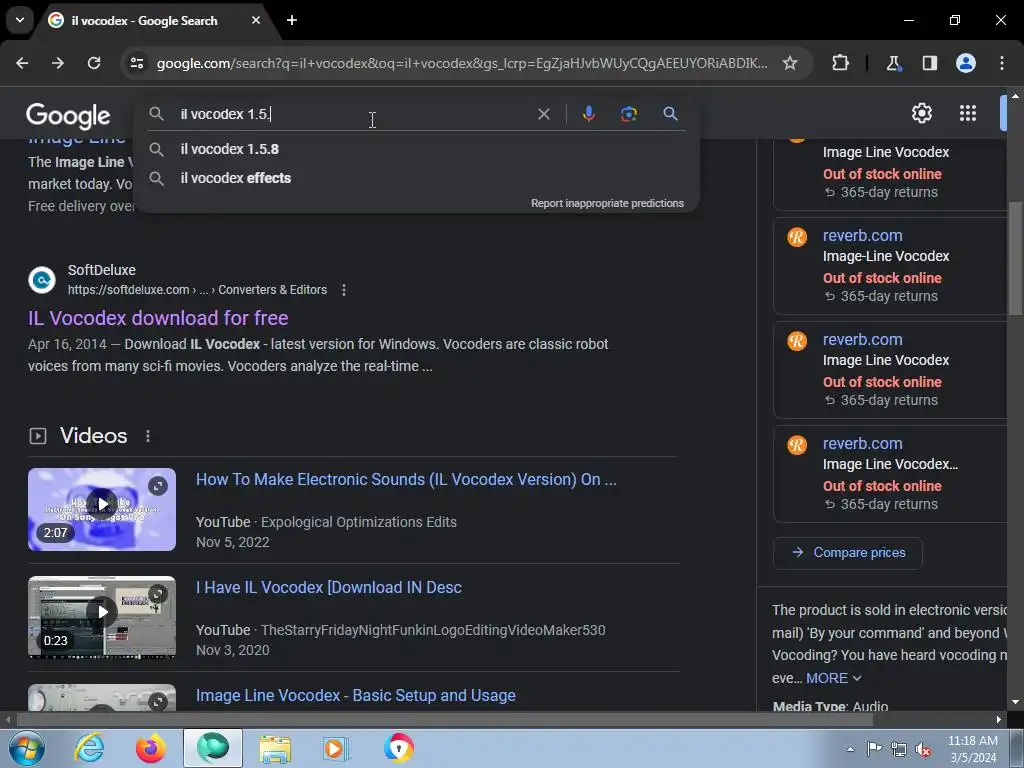
Task: Open Chrome Labs flask icon
Action: point(893,63)
